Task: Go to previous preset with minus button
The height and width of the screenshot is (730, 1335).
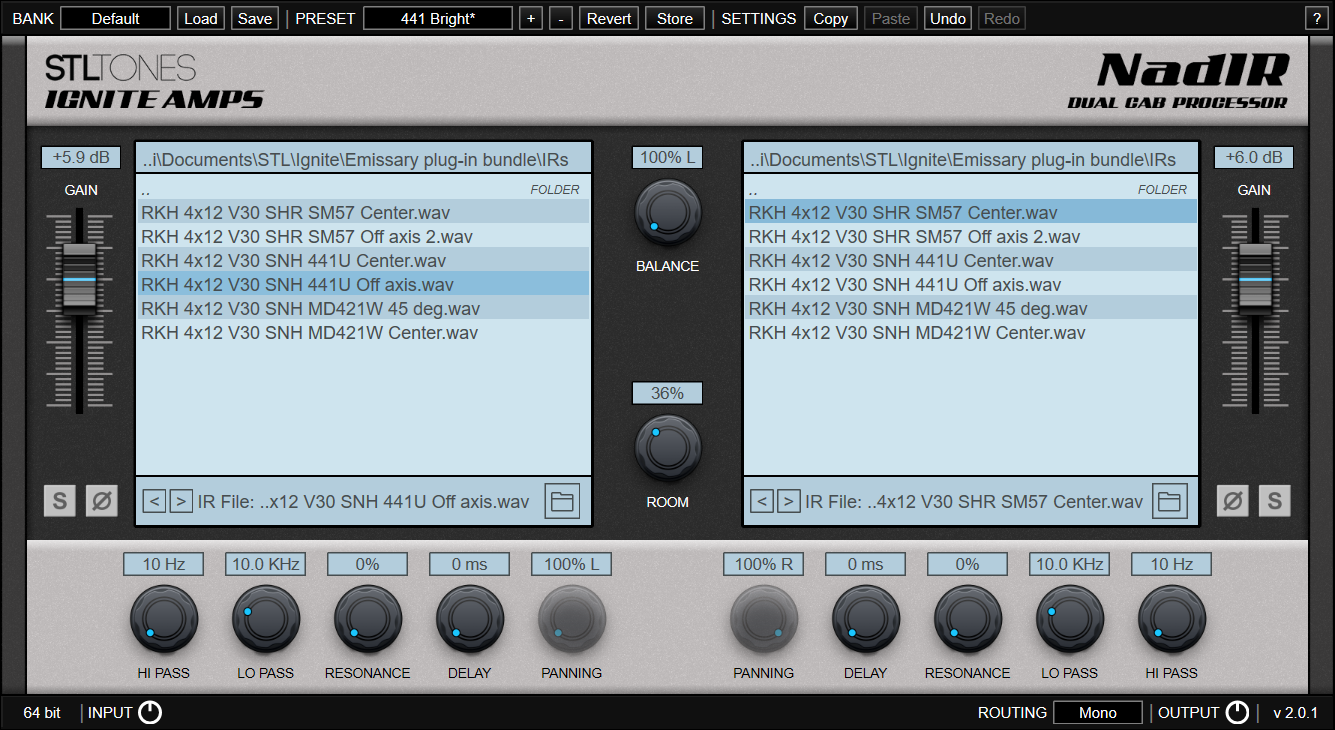Action: point(561,18)
